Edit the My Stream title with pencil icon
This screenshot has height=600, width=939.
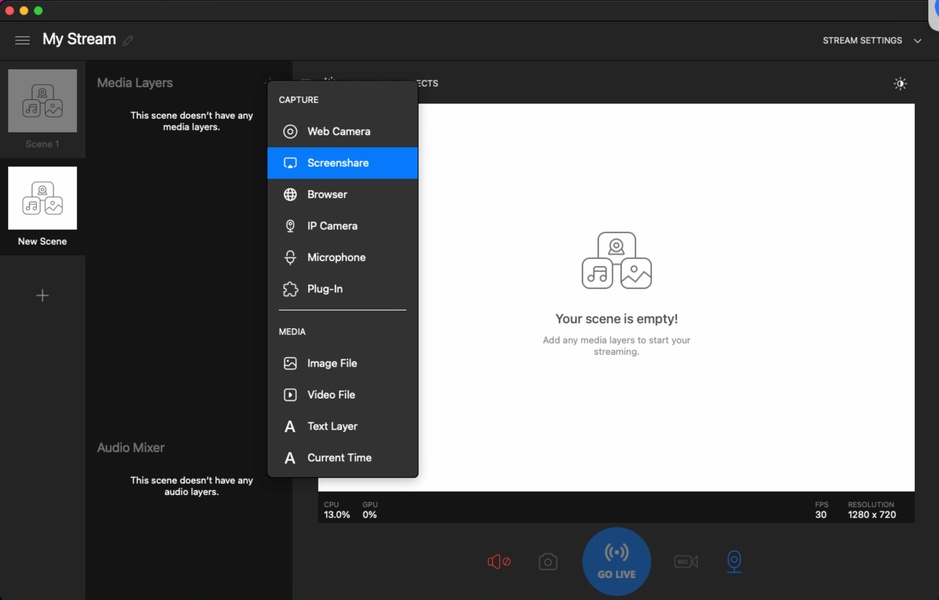(128, 41)
